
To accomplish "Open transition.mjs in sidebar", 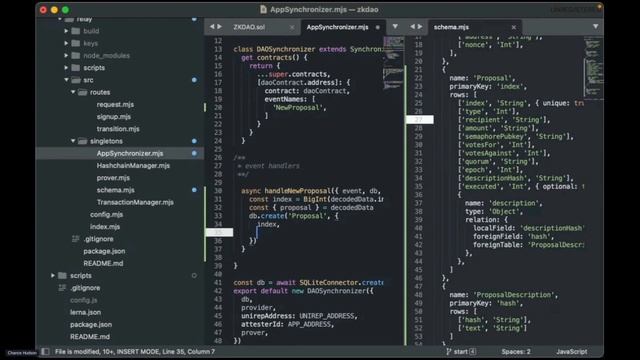I will (x=118, y=129).
